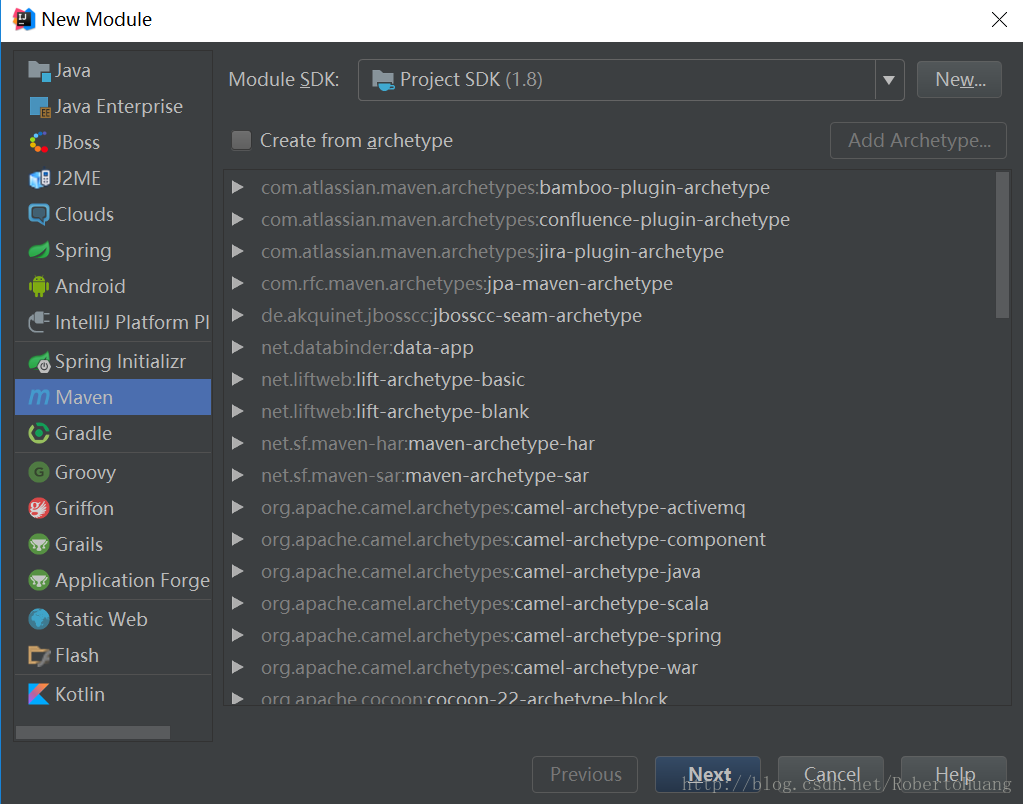Select the Android robot icon
Viewport: 1023px width, 804px height.
pyautogui.click(x=39, y=286)
